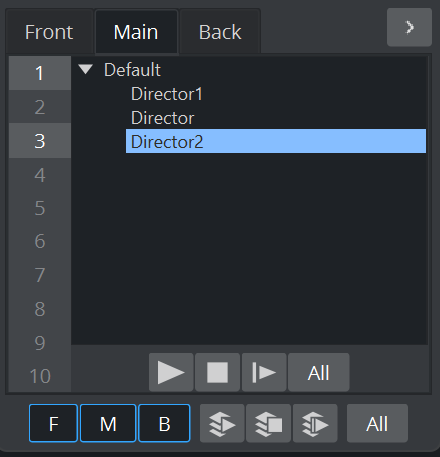Continue director animation with step-play icon
Screen dimensions: 440x457
coord(264,372)
